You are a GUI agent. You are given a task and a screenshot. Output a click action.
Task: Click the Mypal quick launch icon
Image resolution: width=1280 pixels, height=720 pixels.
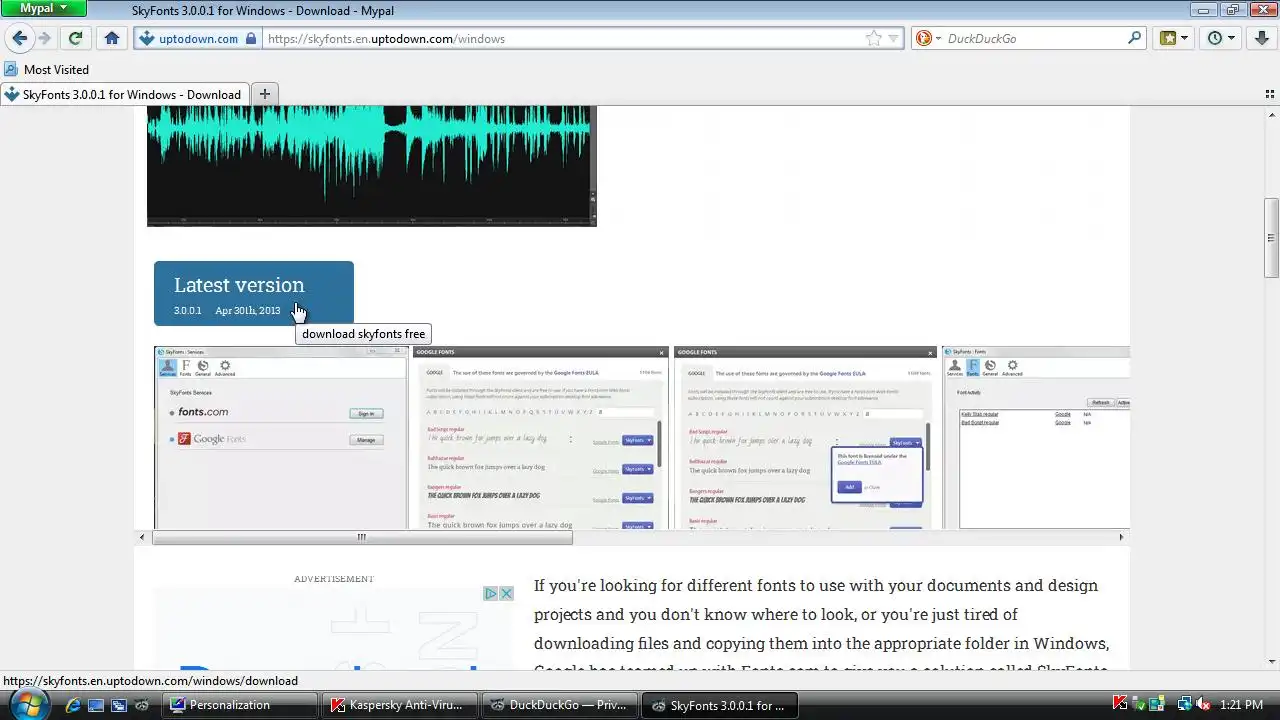tap(142, 705)
